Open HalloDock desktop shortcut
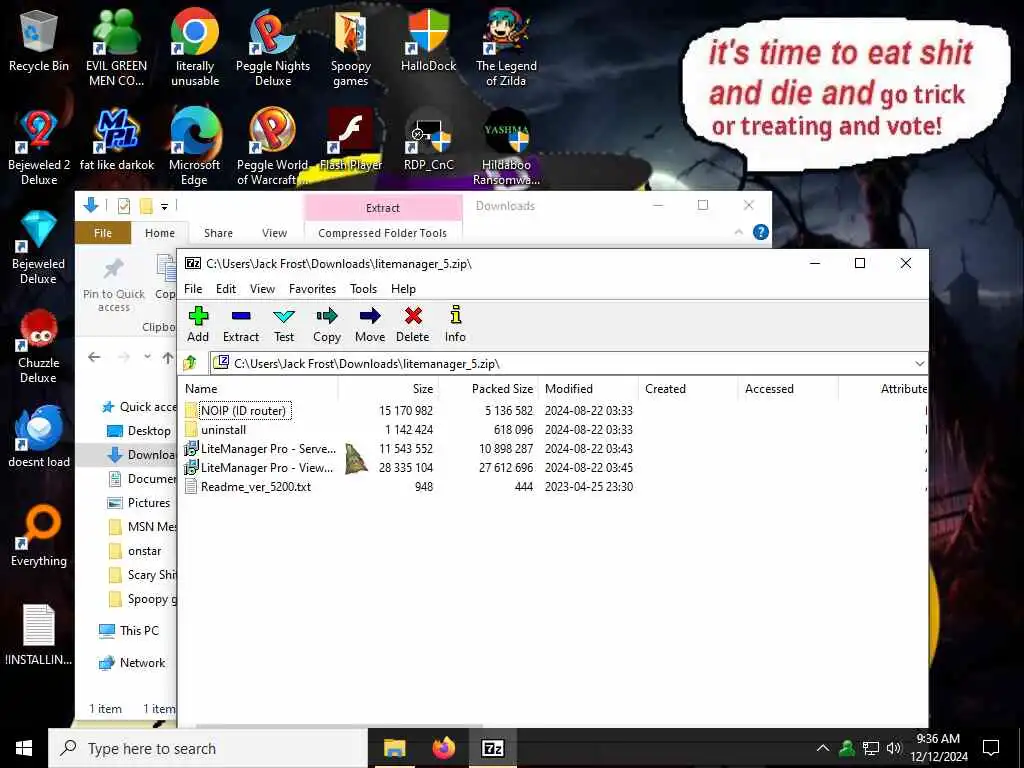1024x768 pixels. click(428, 40)
